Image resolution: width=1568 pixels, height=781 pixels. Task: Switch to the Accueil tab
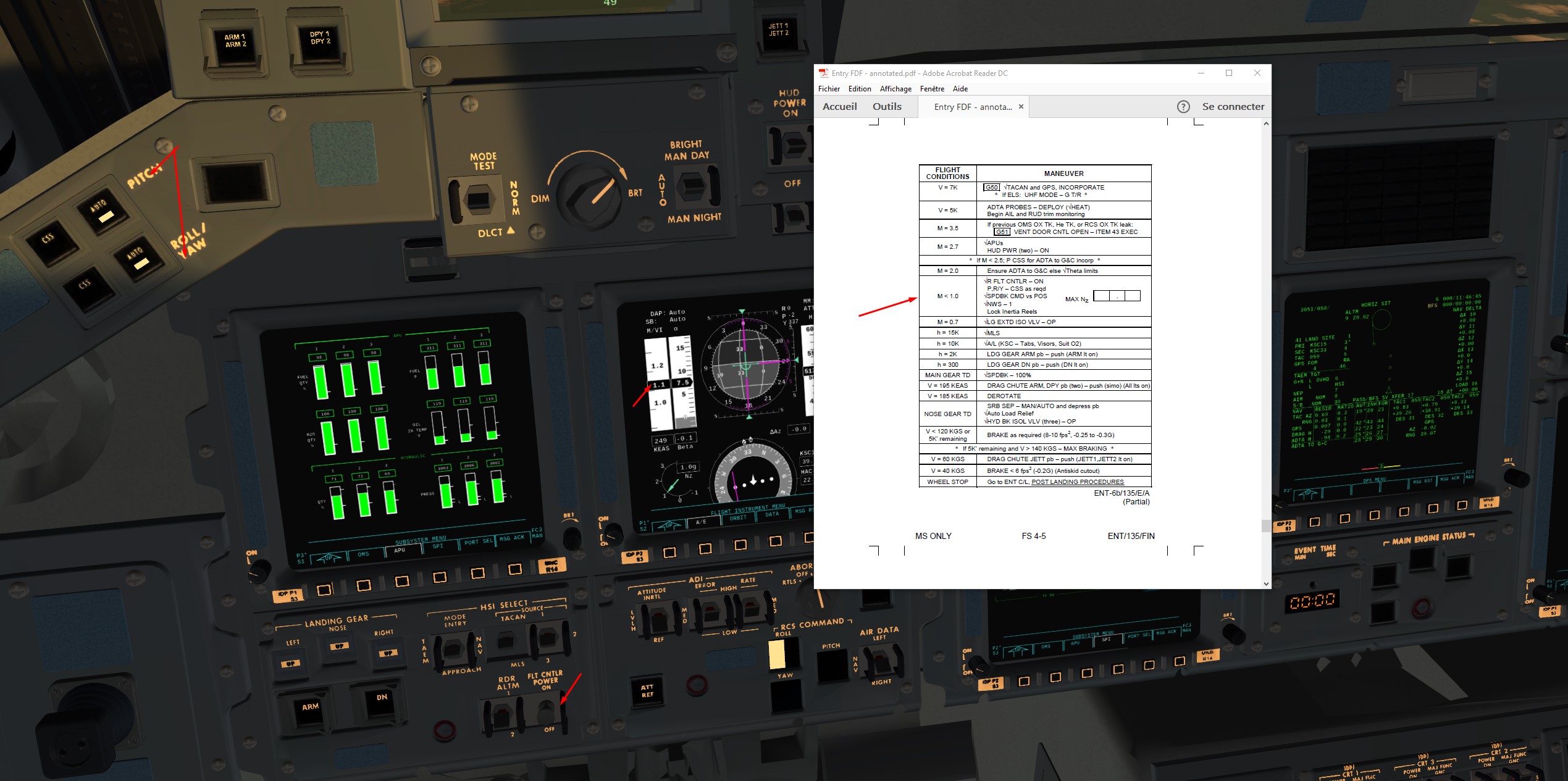840,107
